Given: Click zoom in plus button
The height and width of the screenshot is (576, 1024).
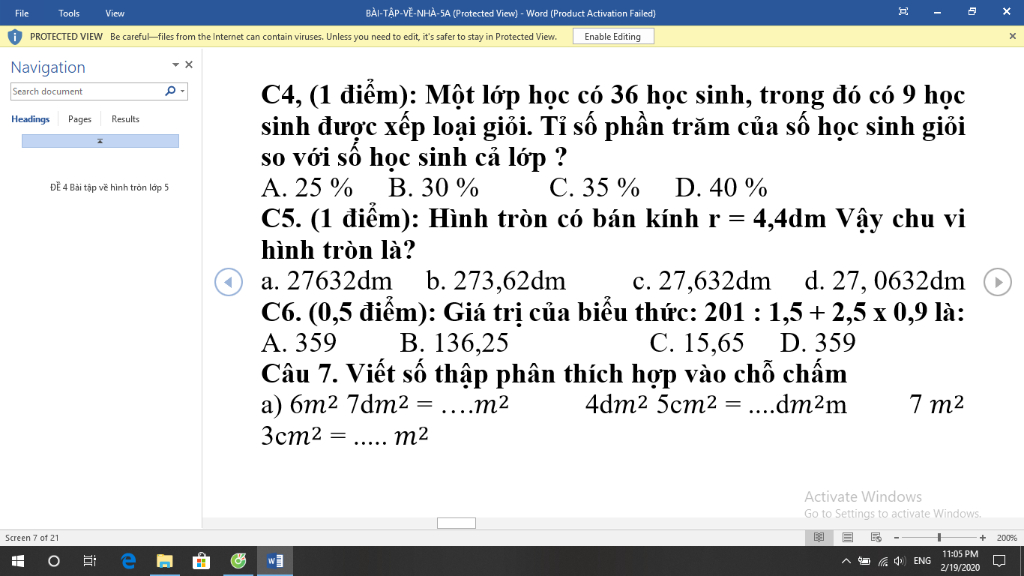Looking at the screenshot, I should (982, 537).
